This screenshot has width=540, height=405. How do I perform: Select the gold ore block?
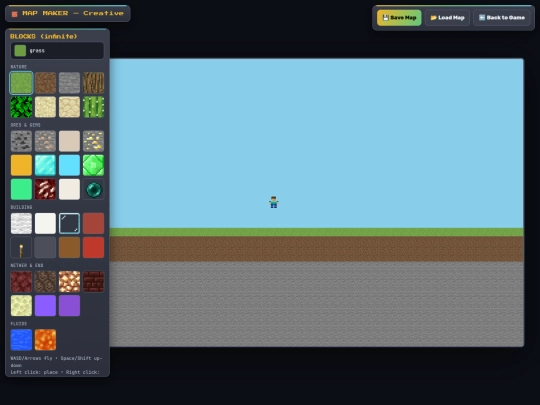point(93,141)
